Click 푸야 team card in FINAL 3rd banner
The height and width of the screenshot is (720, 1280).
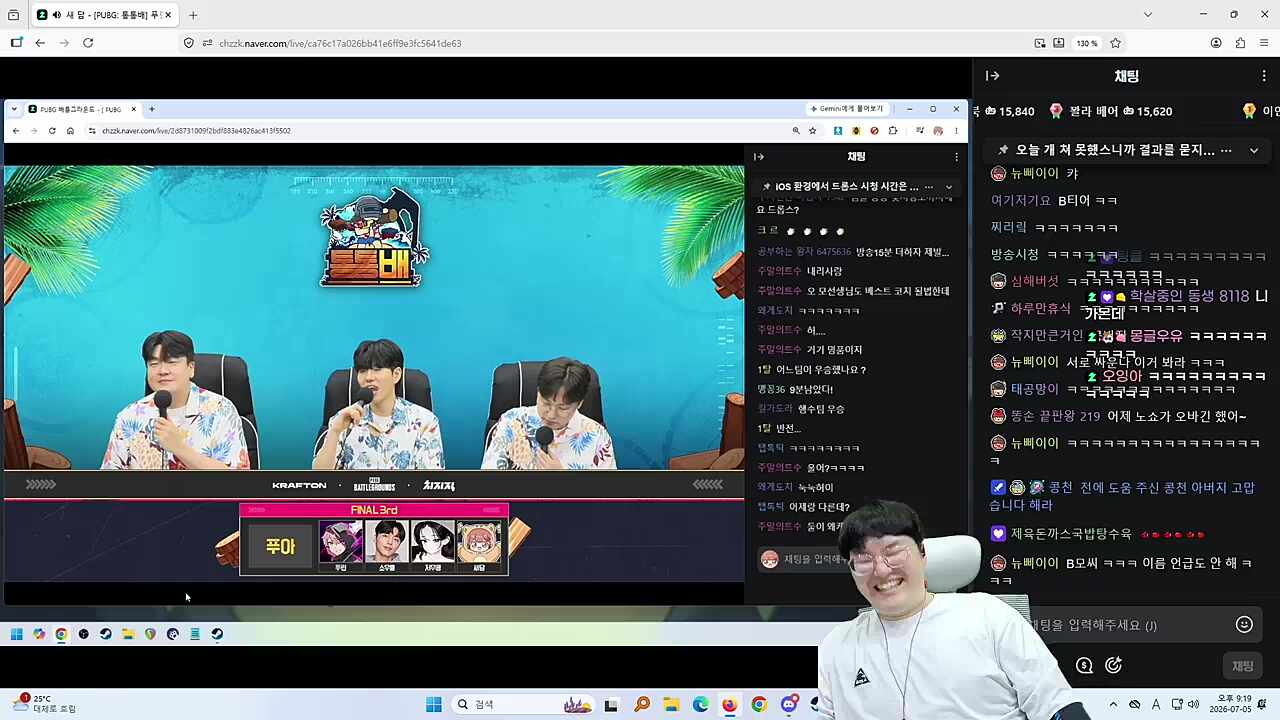point(280,547)
